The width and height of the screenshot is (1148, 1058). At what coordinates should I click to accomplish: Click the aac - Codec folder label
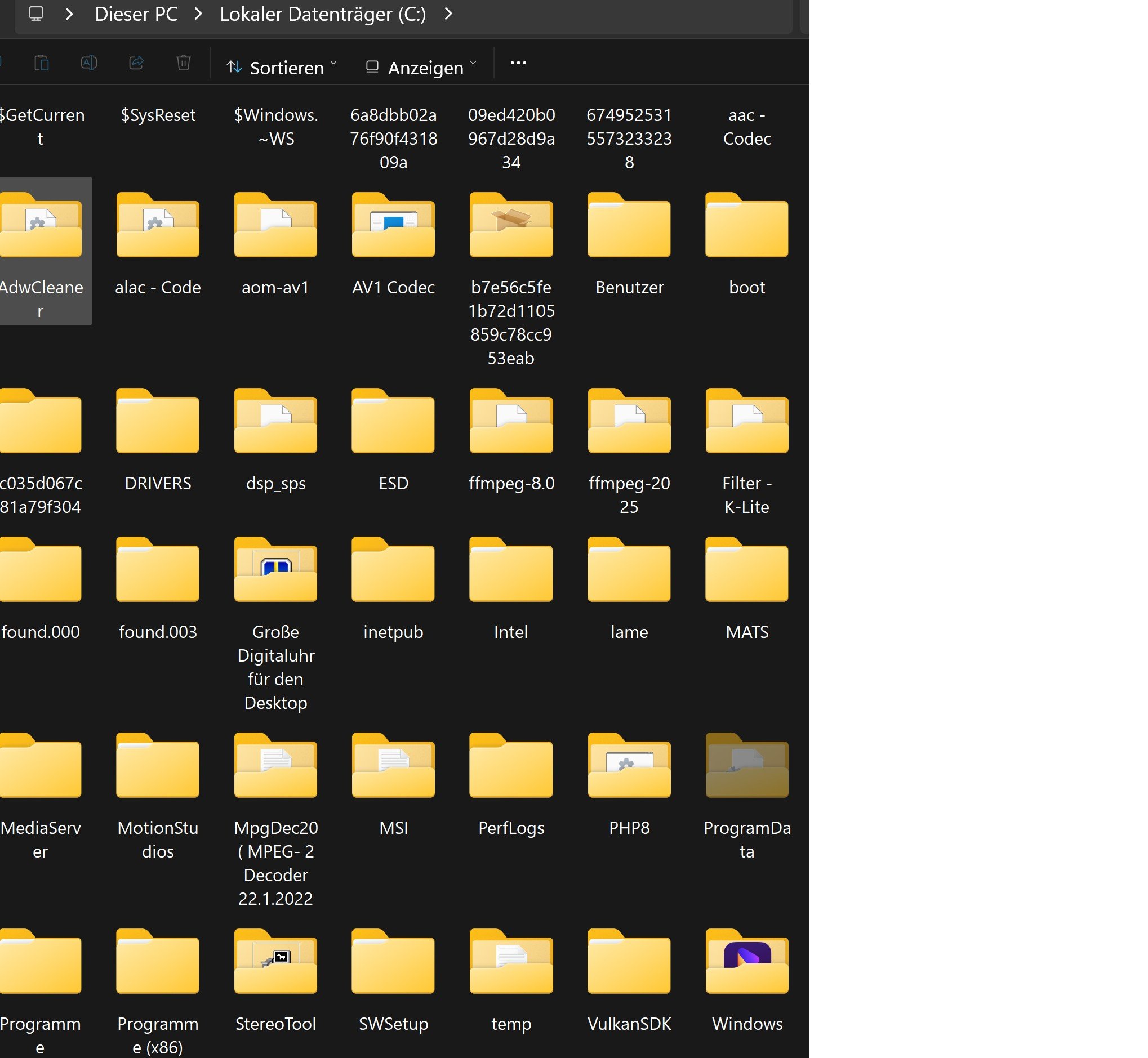pyautogui.click(x=747, y=127)
